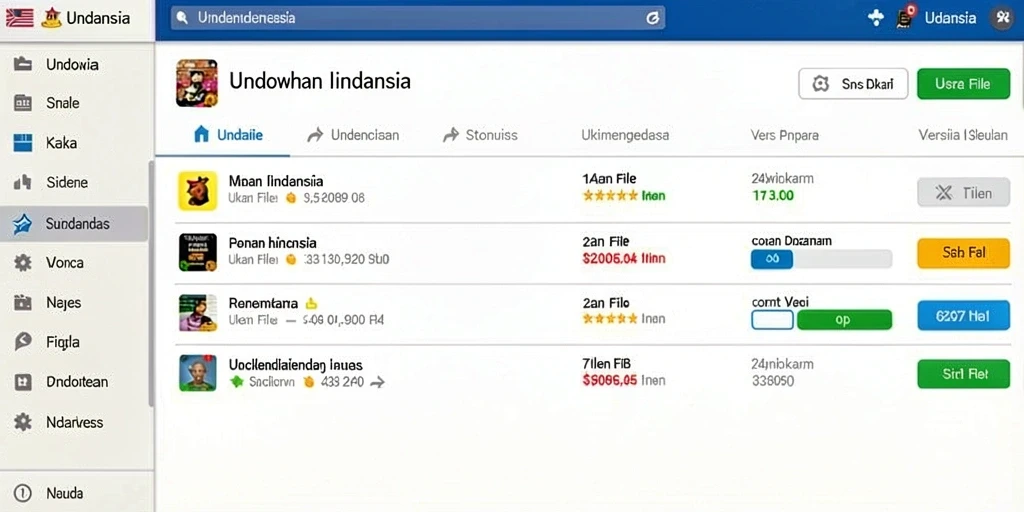Select Undowia in the sidebar
1024x512 pixels.
coord(74,64)
